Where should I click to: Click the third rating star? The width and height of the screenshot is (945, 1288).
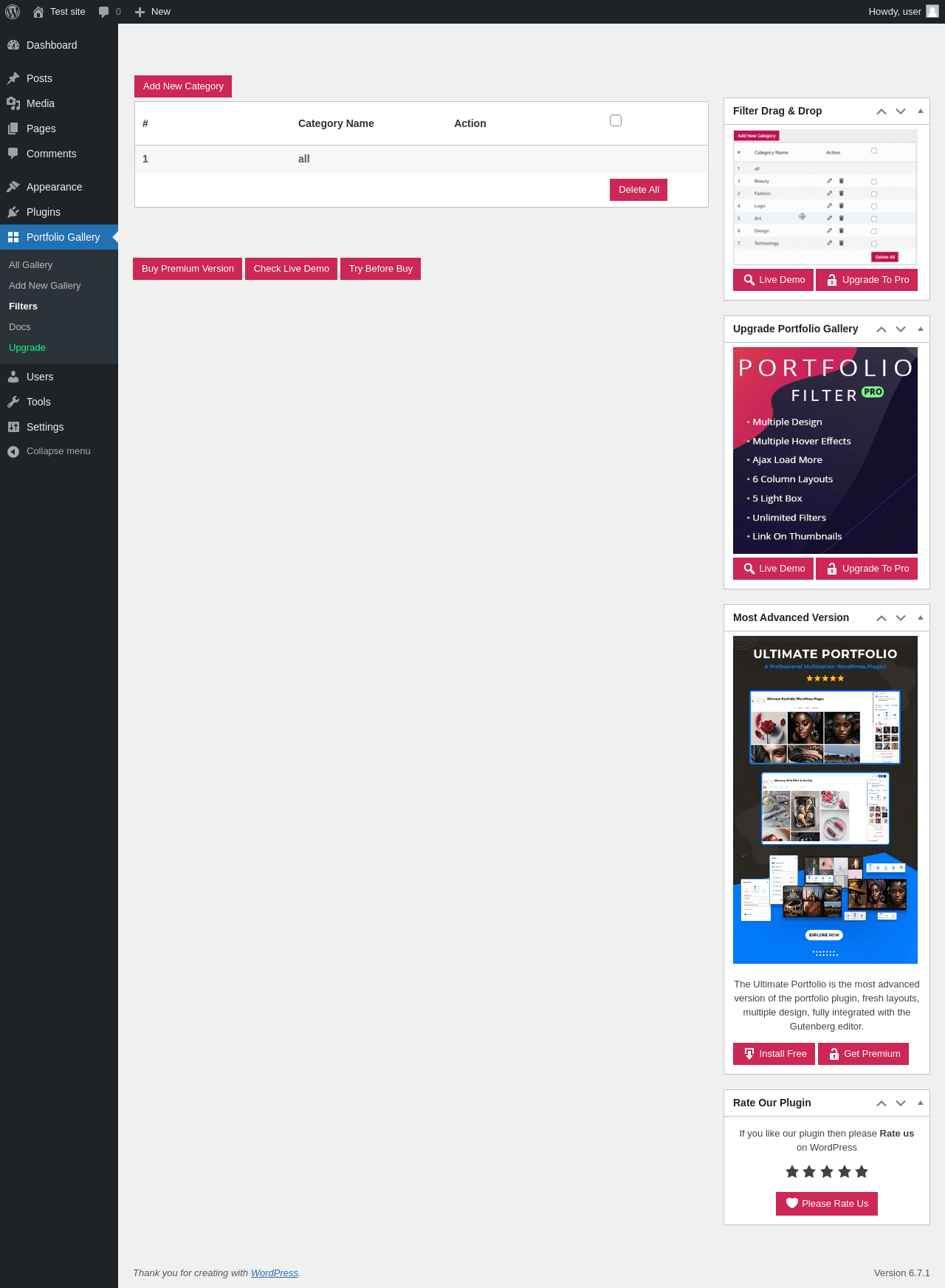point(827,1171)
